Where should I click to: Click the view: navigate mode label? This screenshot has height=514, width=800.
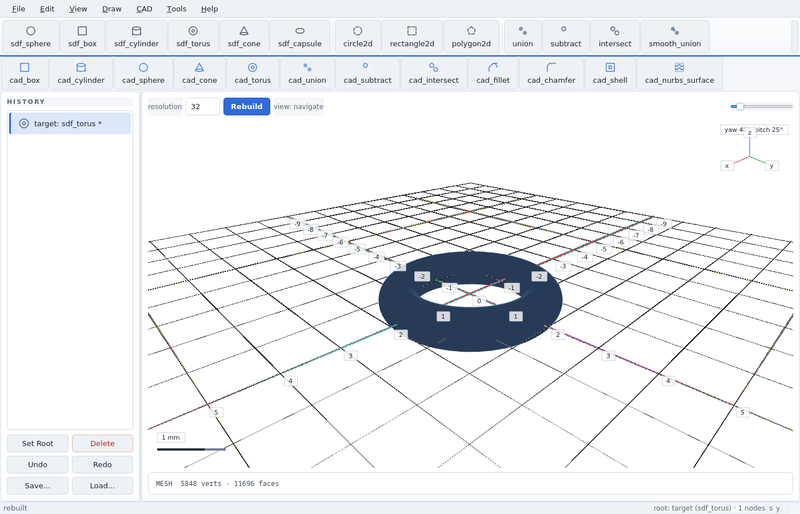click(298, 107)
